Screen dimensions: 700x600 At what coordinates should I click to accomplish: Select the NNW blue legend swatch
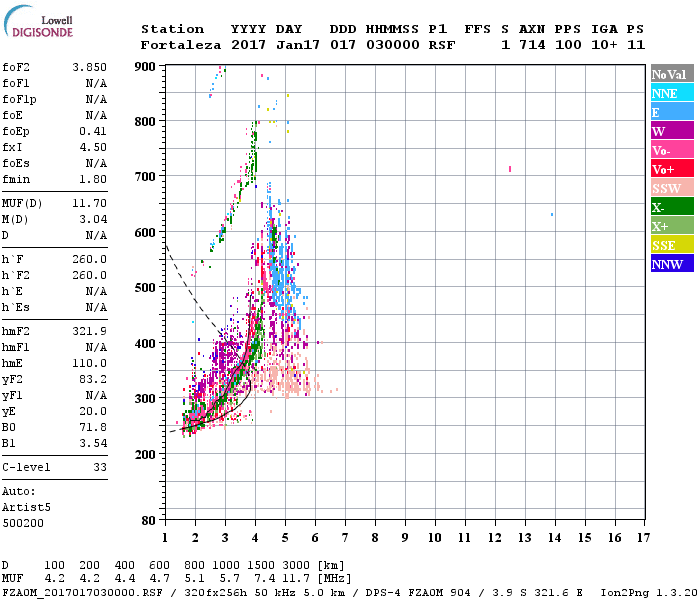click(x=672, y=263)
